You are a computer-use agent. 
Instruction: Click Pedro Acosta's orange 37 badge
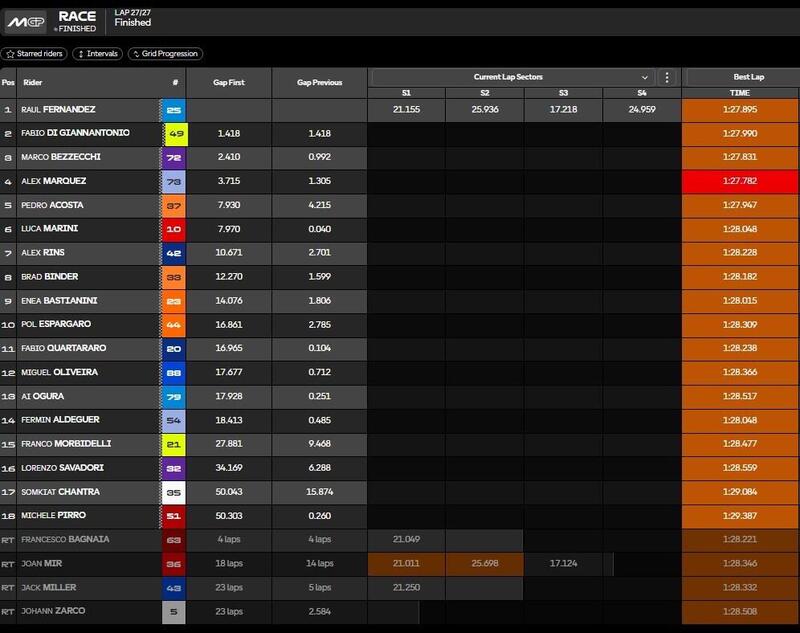pyautogui.click(x=173, y=205)
